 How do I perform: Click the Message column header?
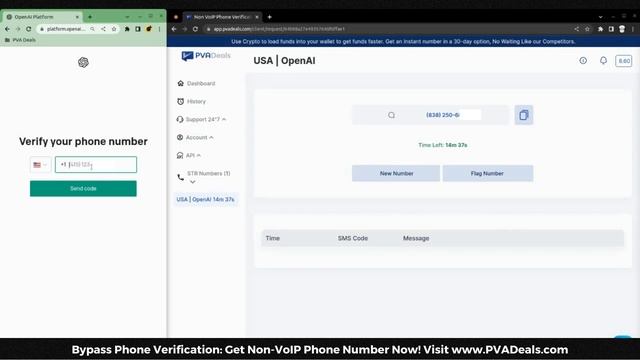click(x=416, y=238)
